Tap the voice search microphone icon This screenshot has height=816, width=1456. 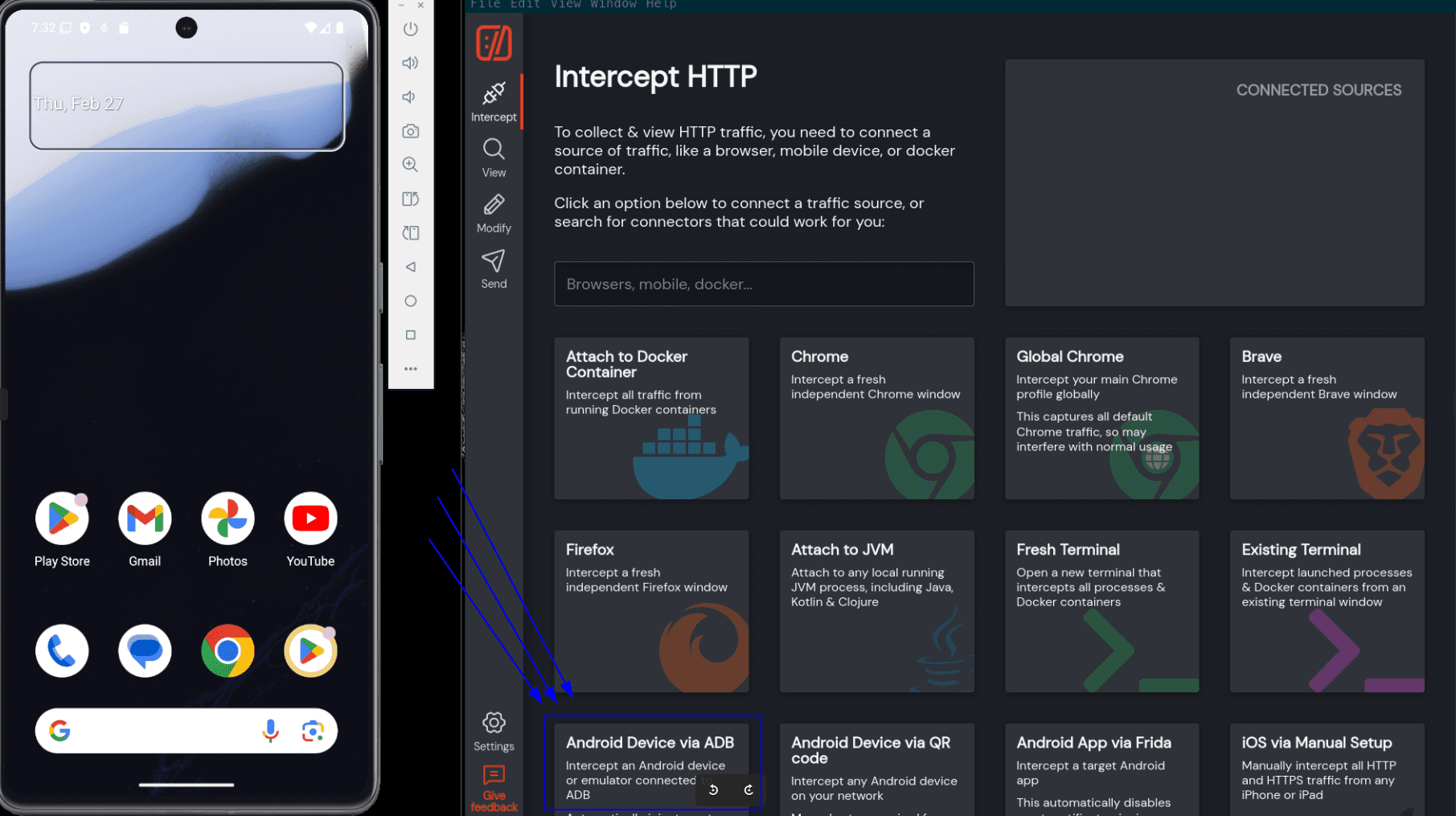[271, 730]
